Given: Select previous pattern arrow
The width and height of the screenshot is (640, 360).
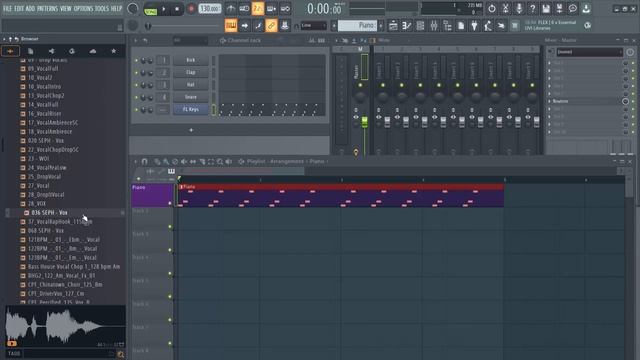Looking at the screenshot, I should pyautogui.click(x=334, y=26).
